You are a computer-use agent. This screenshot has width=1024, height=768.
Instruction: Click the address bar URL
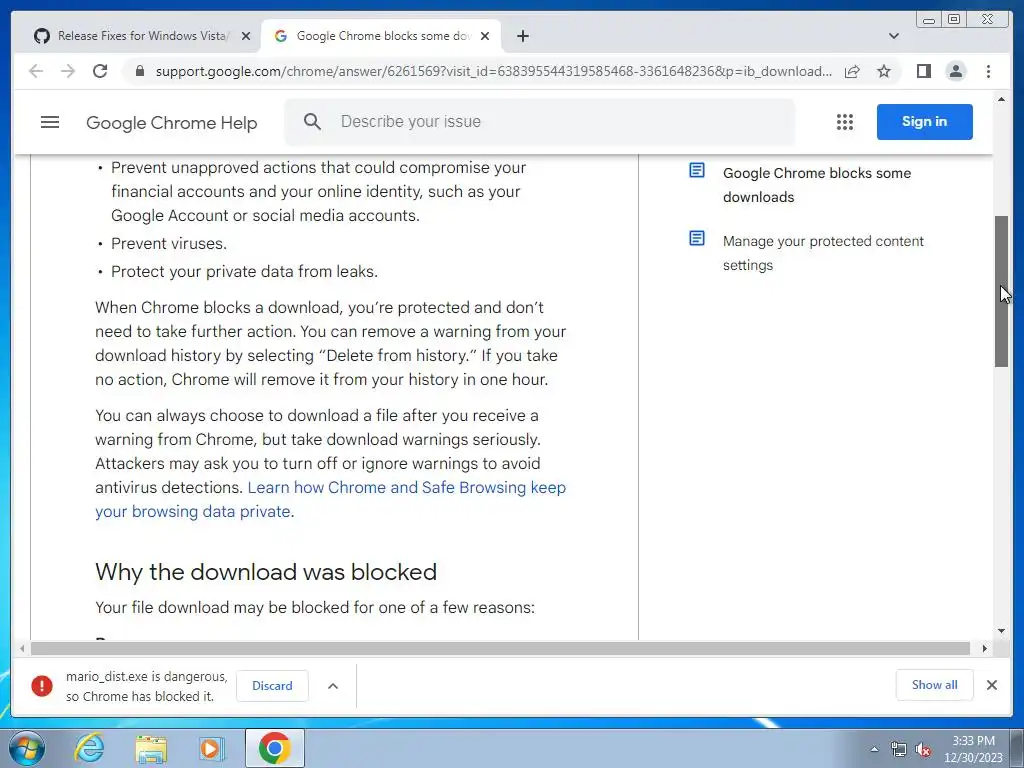pos(494,71)
